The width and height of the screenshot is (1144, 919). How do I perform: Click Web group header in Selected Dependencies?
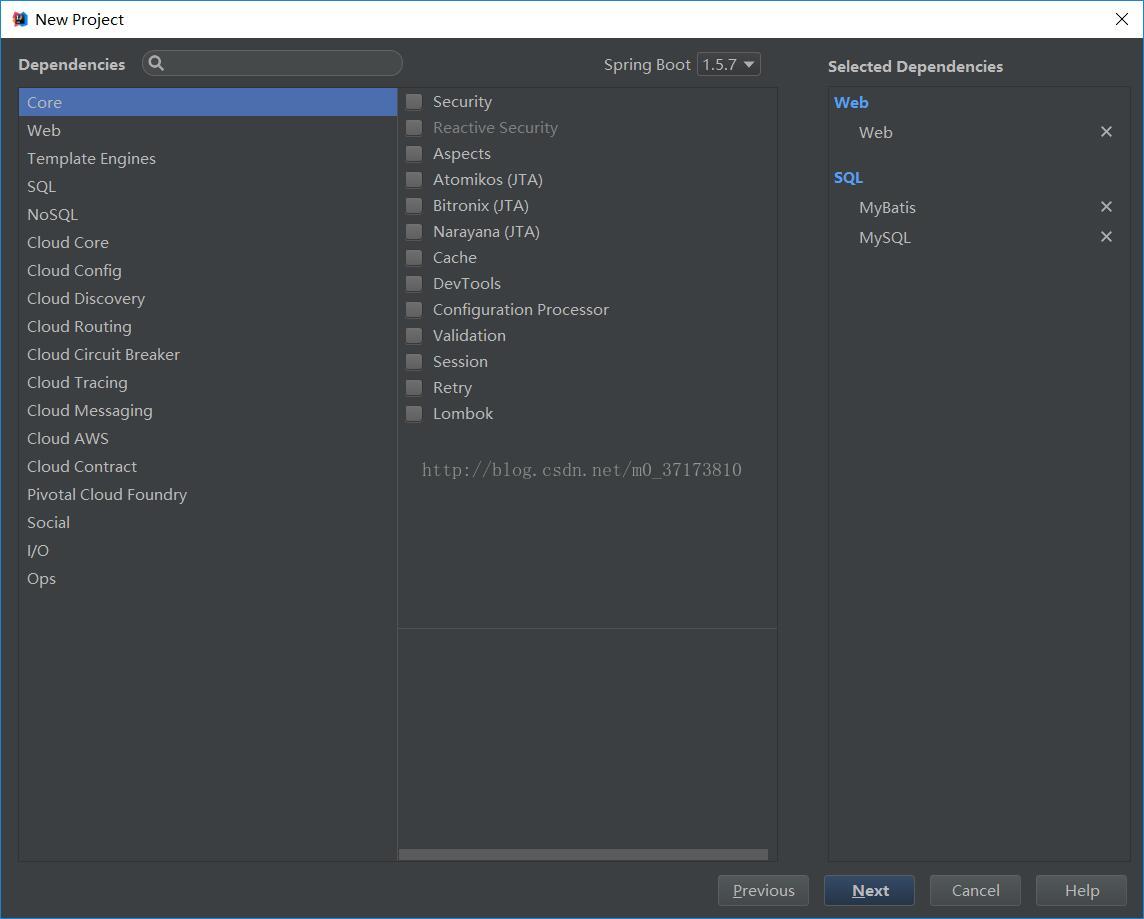pyautogui.click(x=851, y=103)
